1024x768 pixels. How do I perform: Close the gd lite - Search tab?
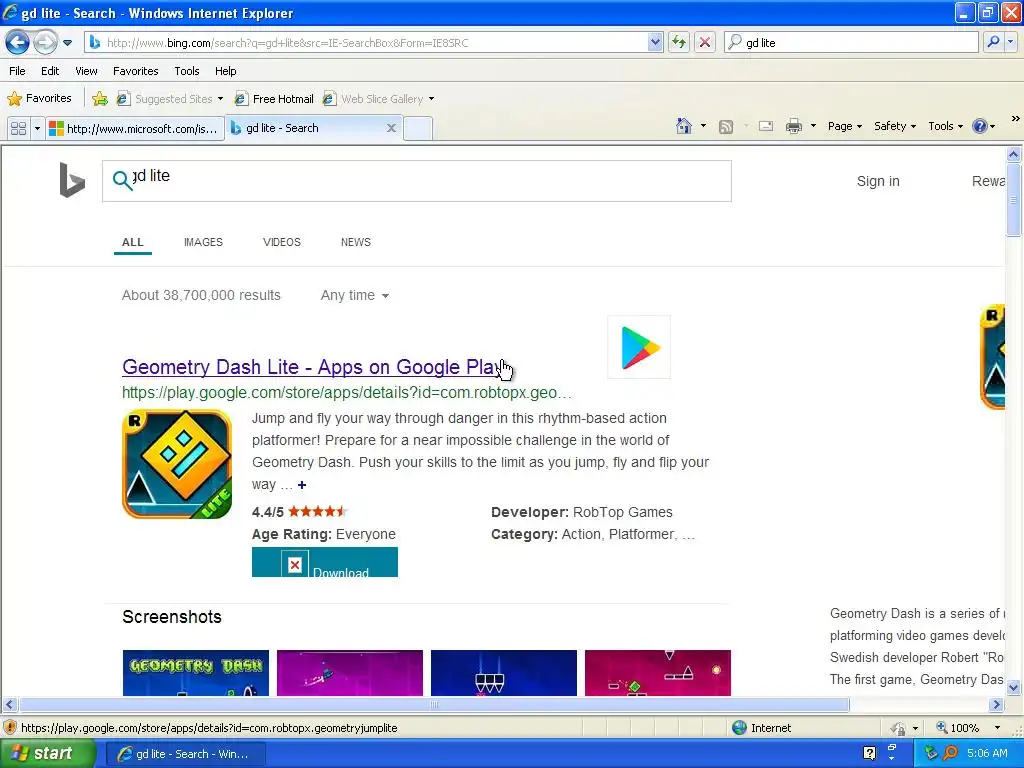tap(391, 128)
